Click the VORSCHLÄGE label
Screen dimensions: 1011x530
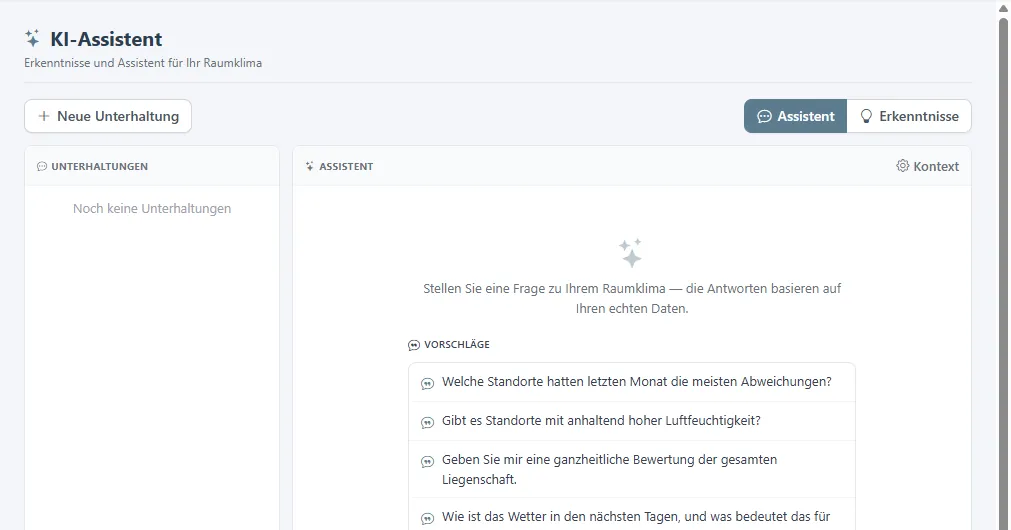(x=456, y=344)
